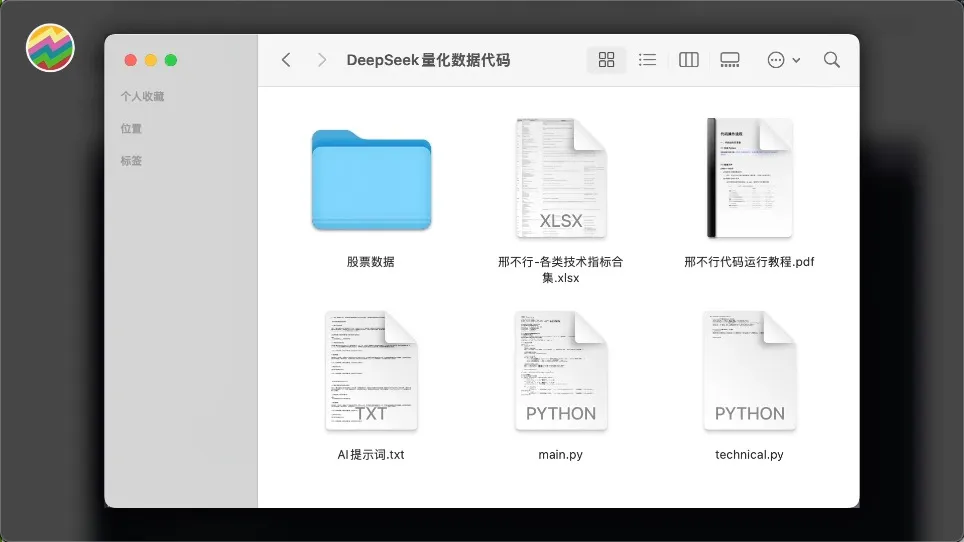Switch to list view
The image size is (964, 542).
(647, 60)
